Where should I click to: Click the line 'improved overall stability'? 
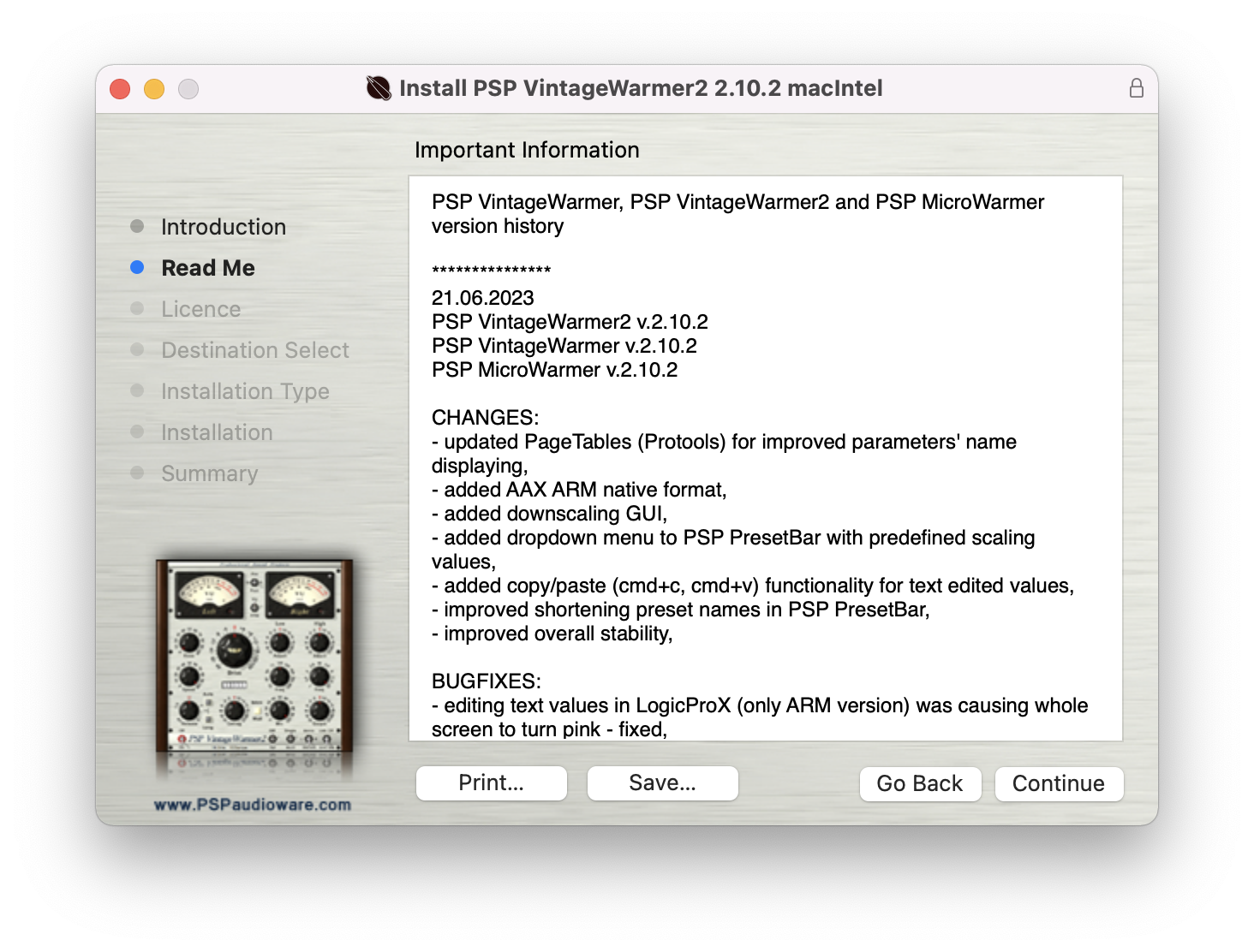coord(552,634)
